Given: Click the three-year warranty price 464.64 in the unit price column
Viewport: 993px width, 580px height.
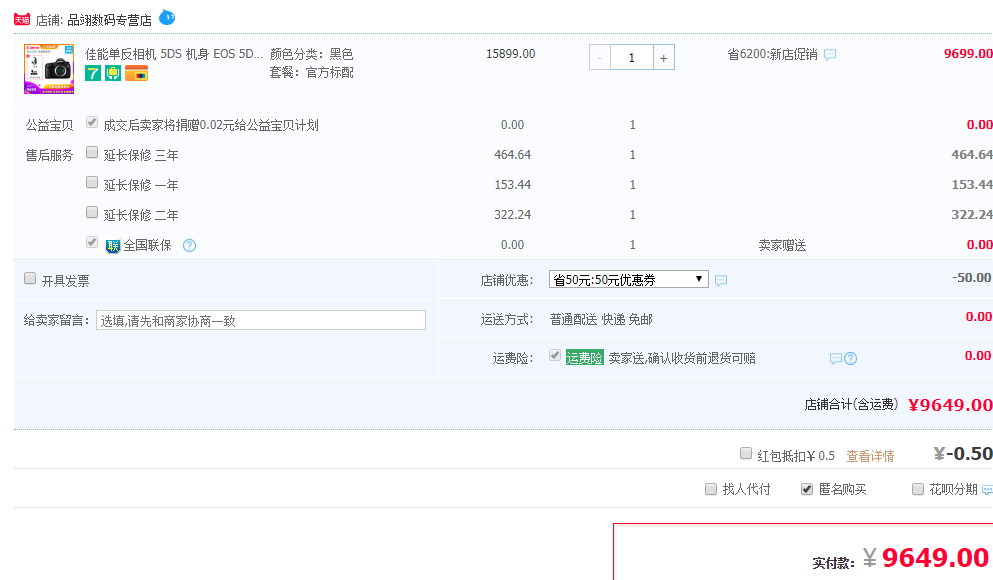Looking at the screenshot, I should 512,154.
